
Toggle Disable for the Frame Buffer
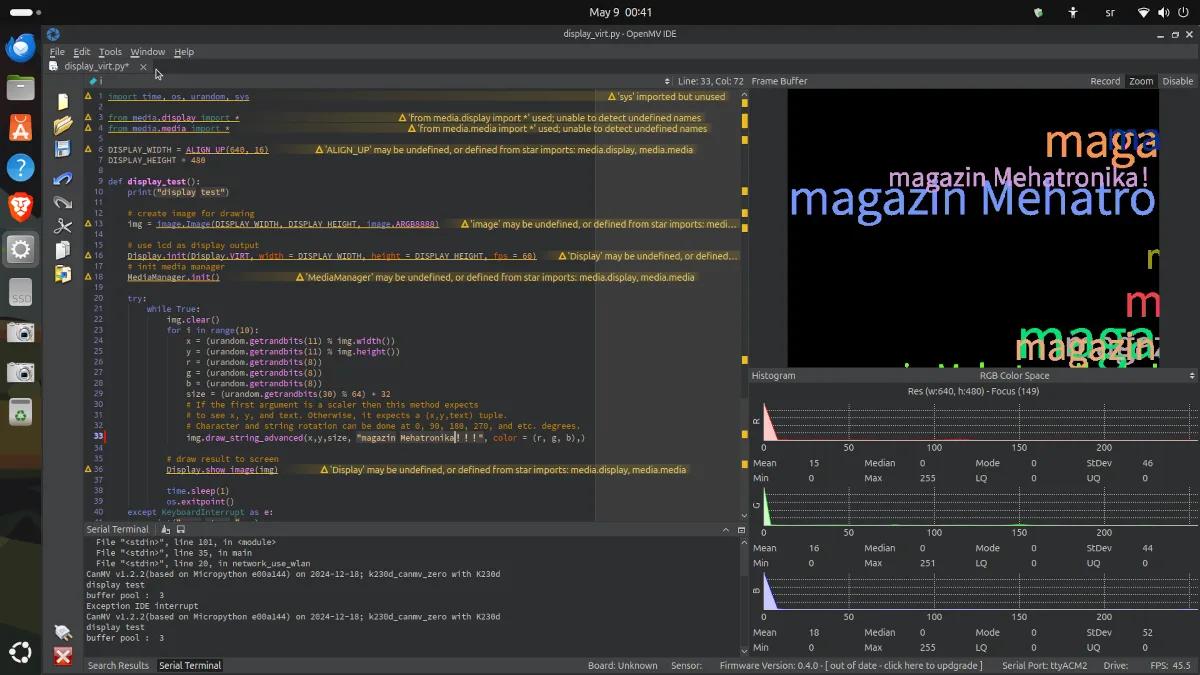coord(1177,81)
